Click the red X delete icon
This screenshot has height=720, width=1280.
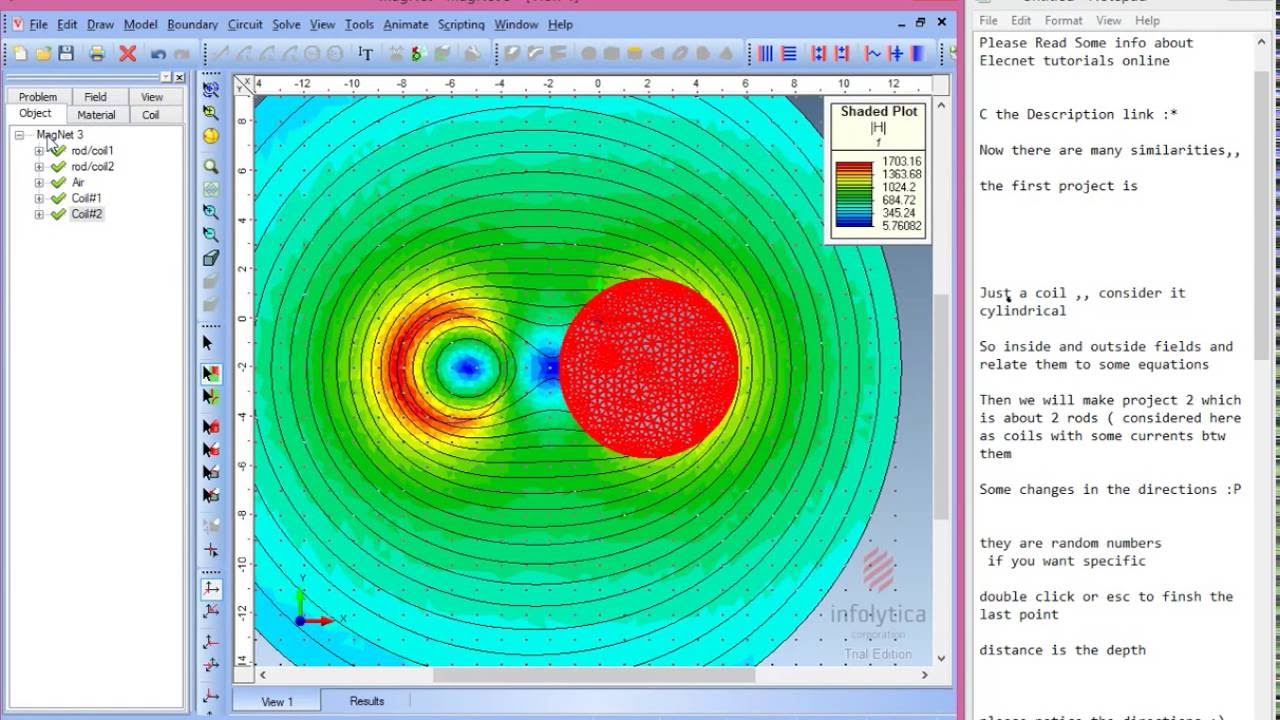pyautogui.click(x=128, y=53)
